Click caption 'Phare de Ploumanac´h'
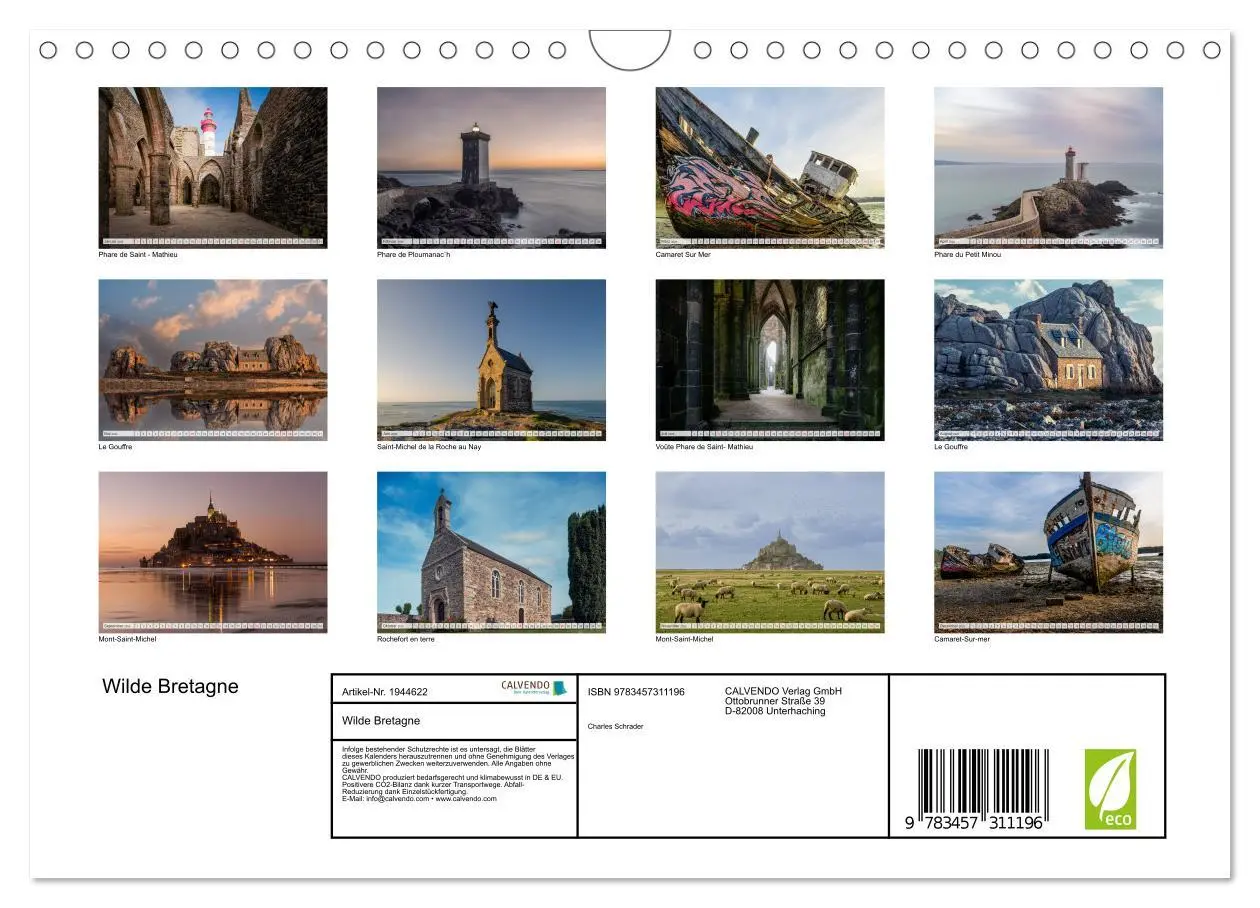Viewport: 1260px width, 908px height. (414, 255)
